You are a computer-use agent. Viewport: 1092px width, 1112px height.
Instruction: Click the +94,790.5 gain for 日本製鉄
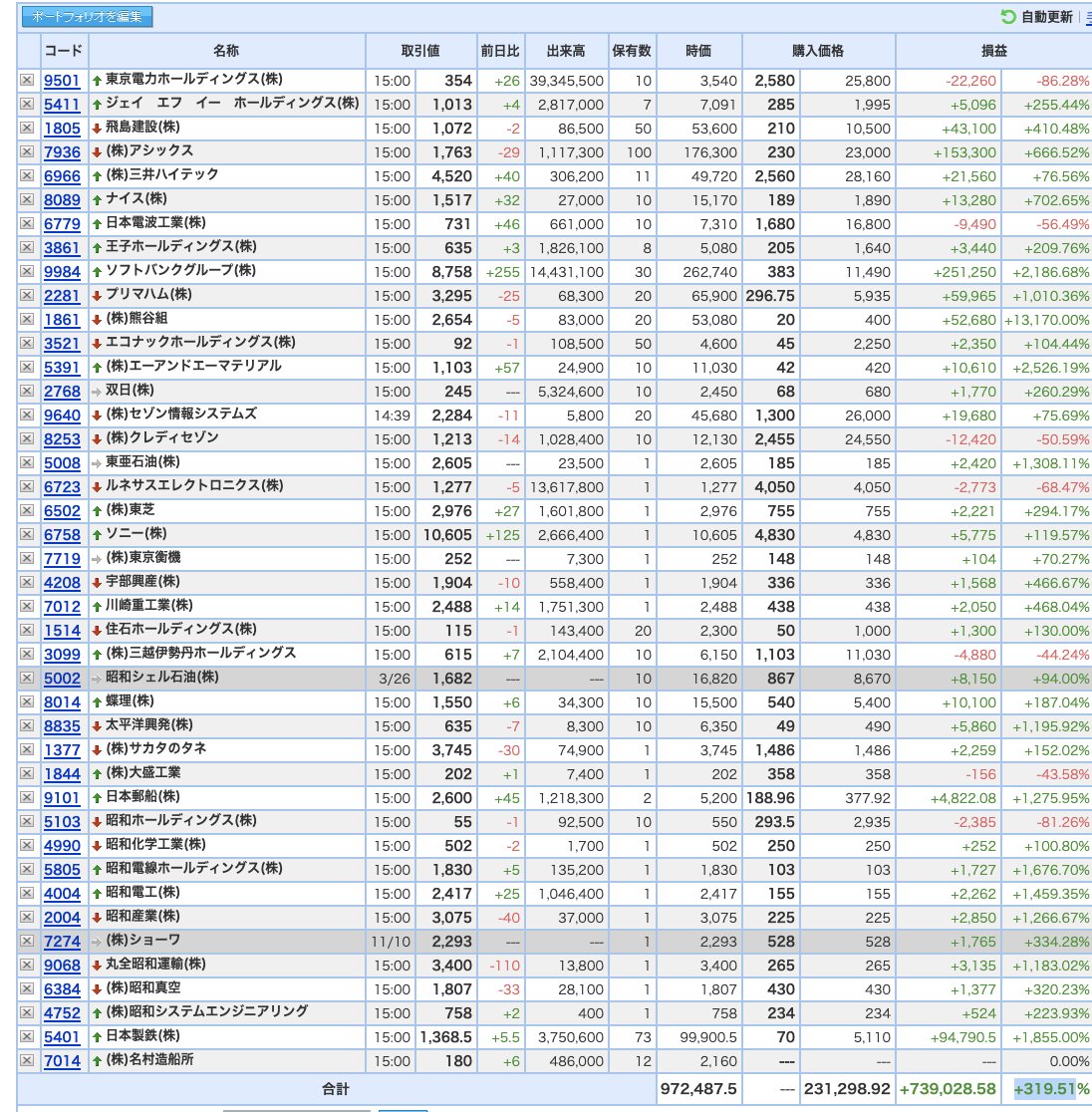tap(962, 1037)
